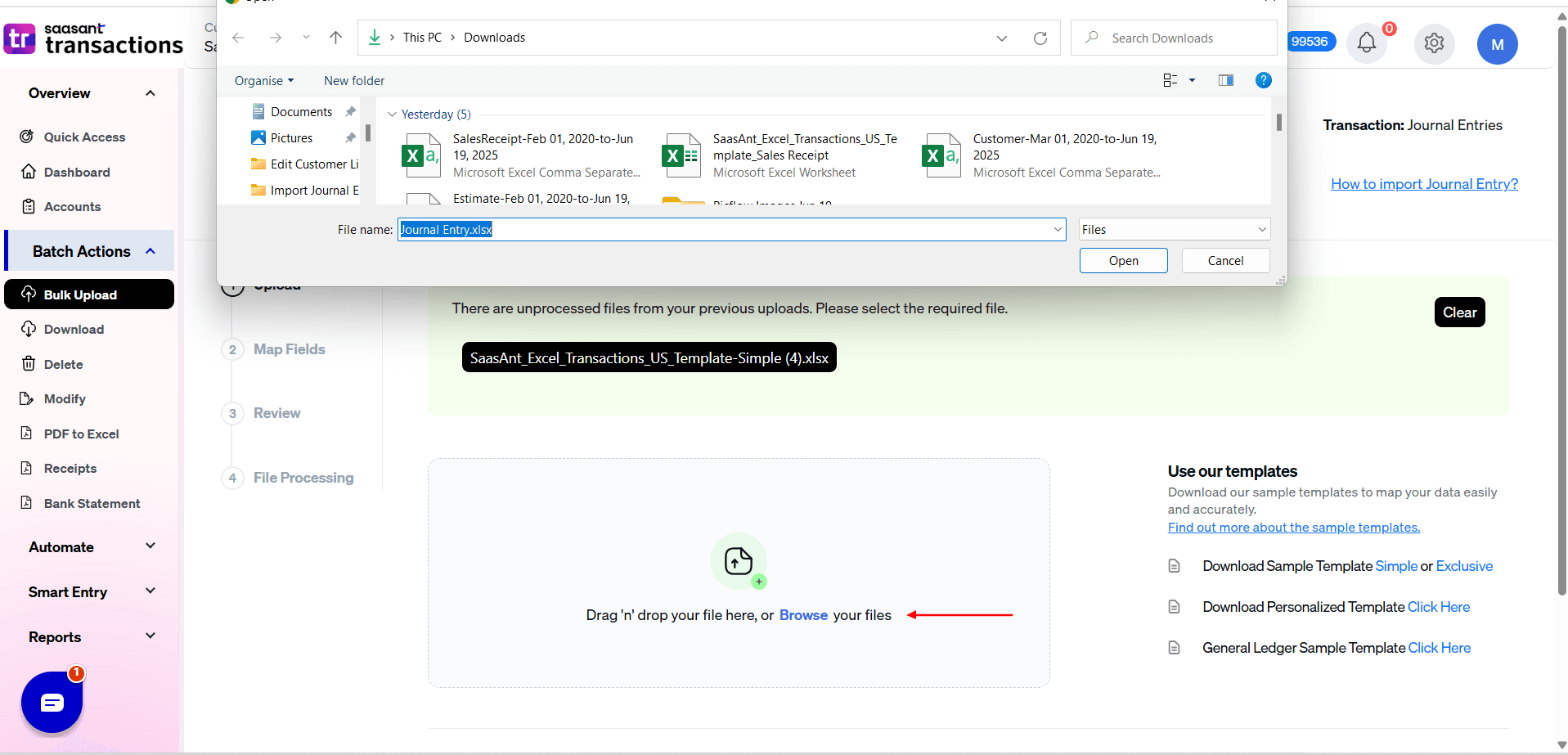
Task: Refresh the Downloads folder listing
Action: click(x=1040, y=38)
